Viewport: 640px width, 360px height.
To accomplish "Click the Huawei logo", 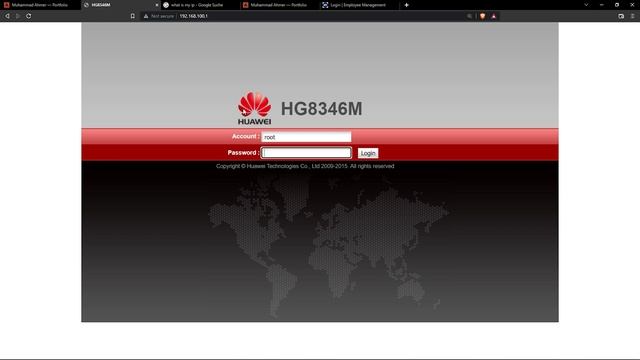I will [254, 108].
